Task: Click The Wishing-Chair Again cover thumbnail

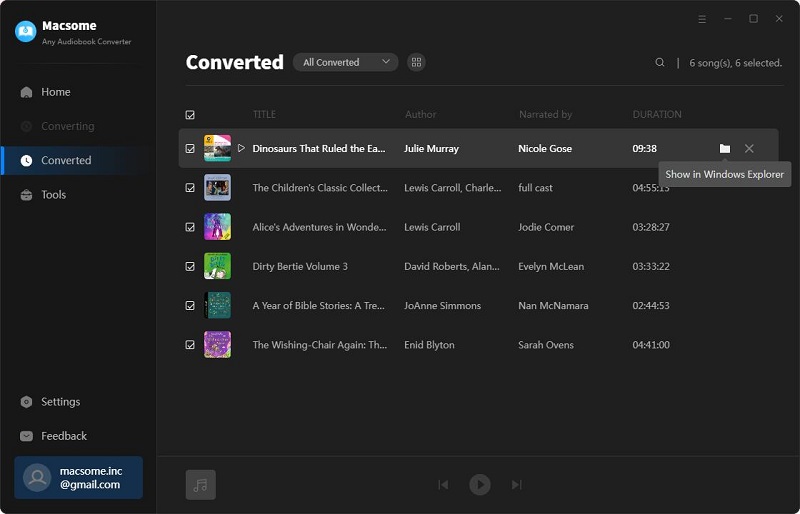Action: 217,345
